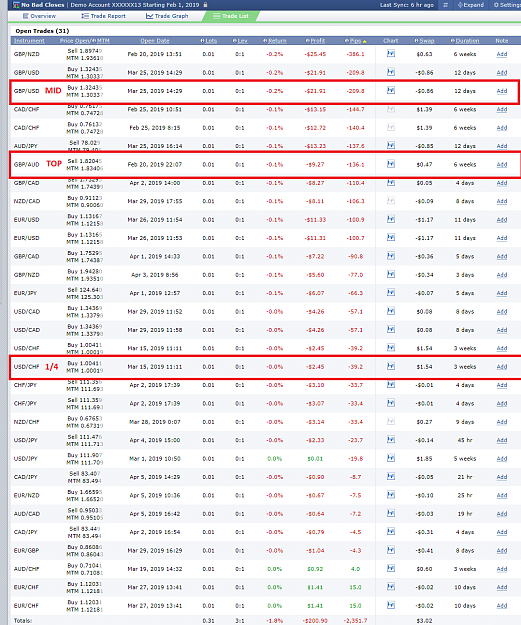Open chart icon for GBP/CAD Apr 1 trade

pos(391,256)
